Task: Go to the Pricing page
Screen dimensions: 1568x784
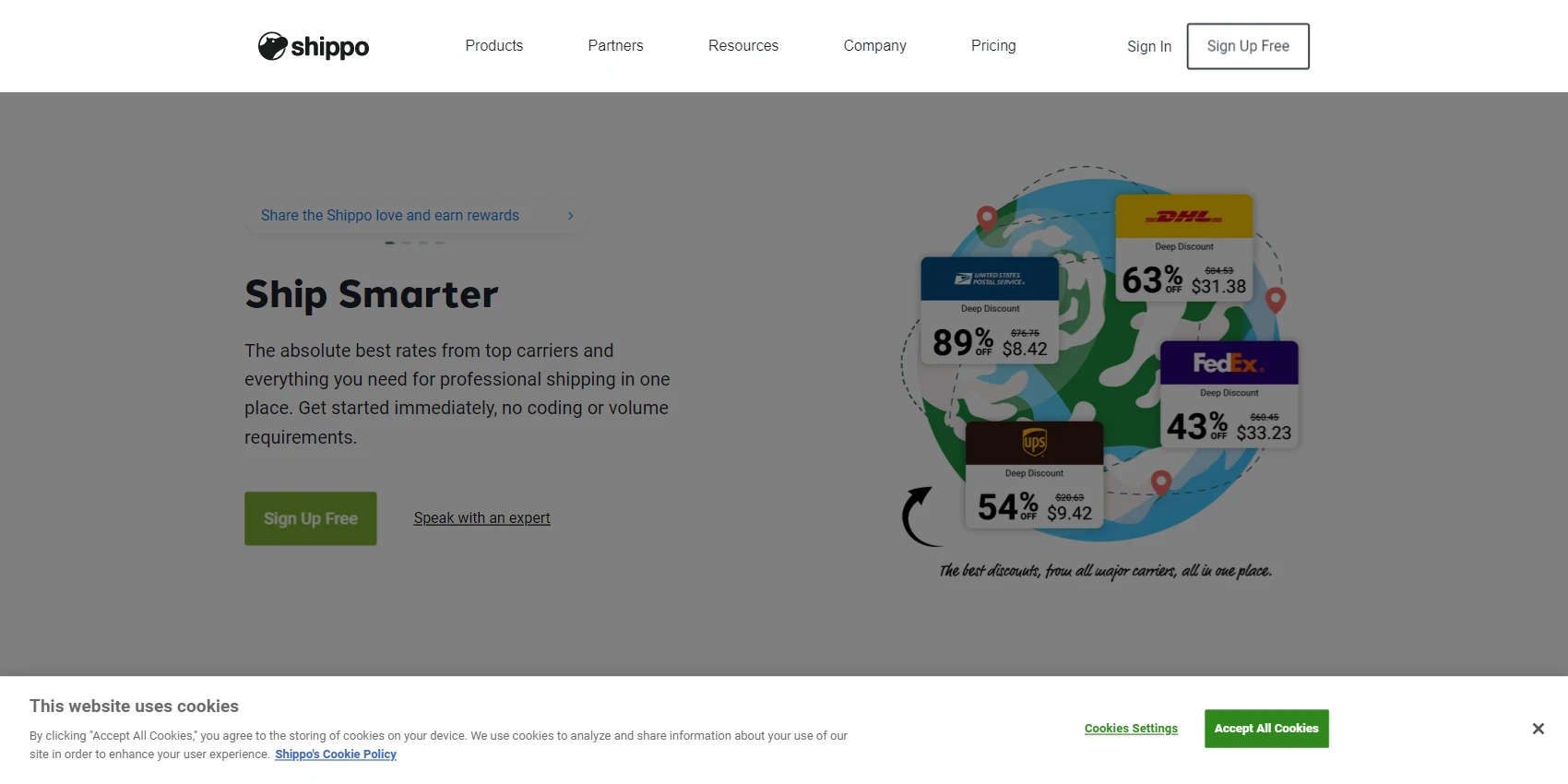Action: (993, 45)
